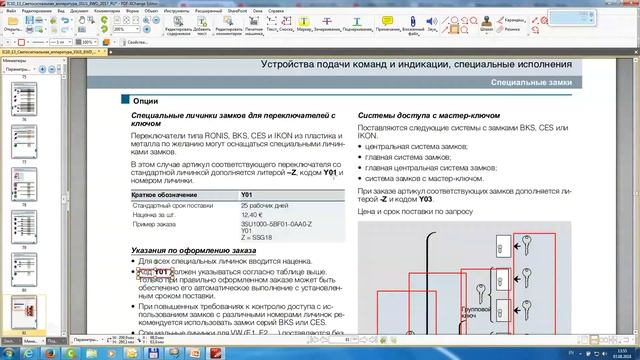
Task: Open Internet Explorer from taskbar
Action: 28,353
